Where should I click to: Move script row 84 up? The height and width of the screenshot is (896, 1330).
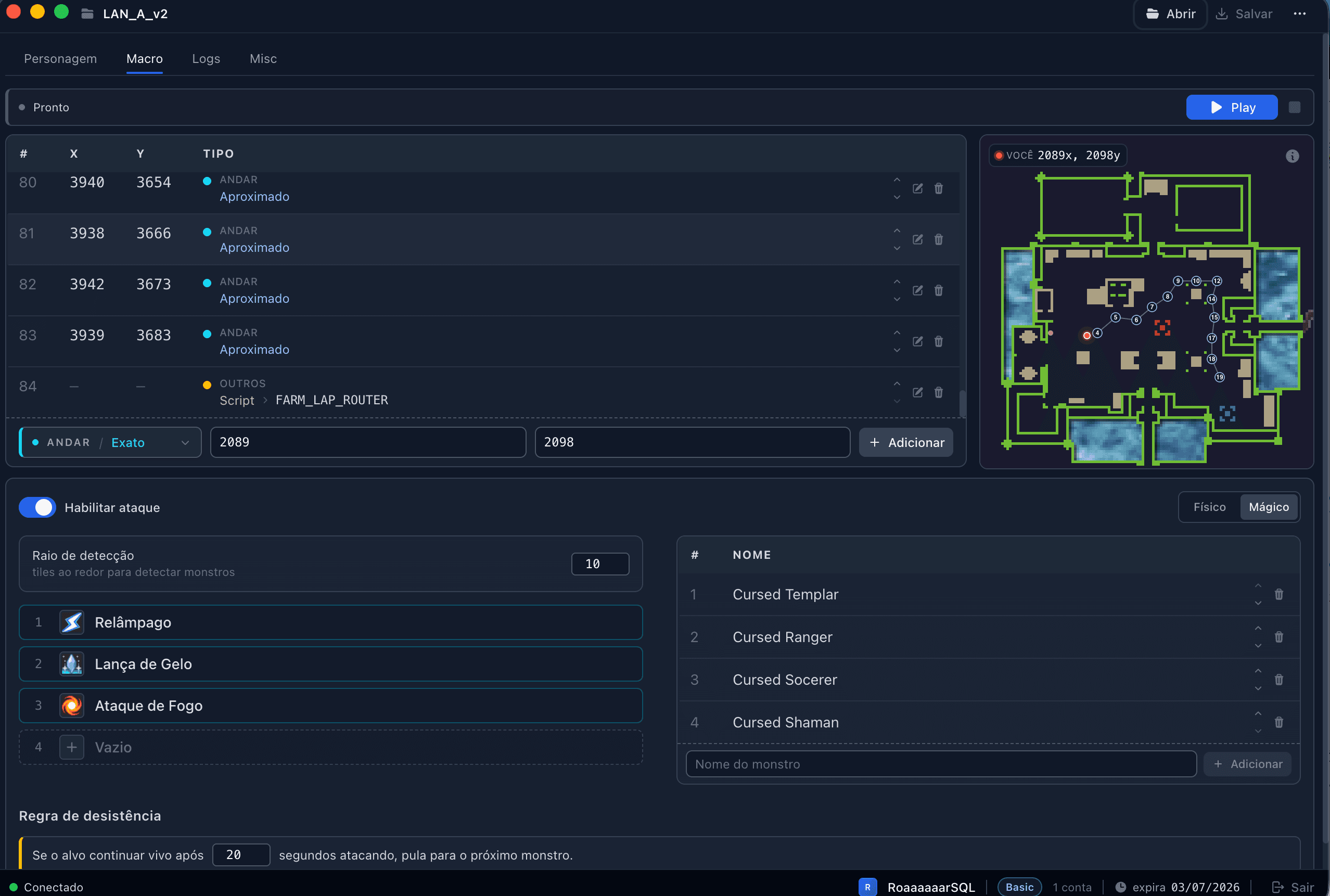pos(897,384)
